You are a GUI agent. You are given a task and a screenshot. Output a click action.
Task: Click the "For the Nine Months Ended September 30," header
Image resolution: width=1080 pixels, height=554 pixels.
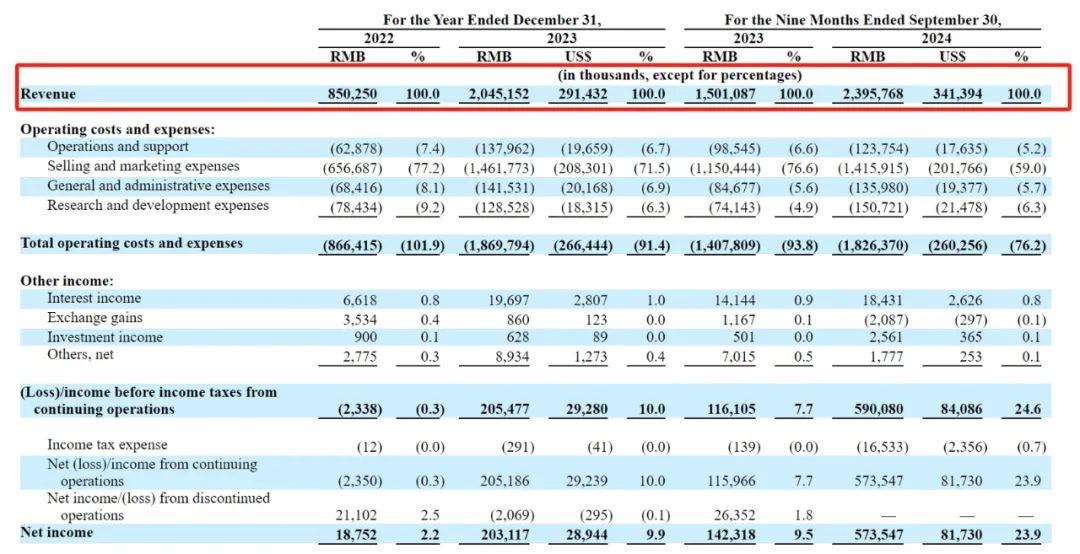pos(862,20)
